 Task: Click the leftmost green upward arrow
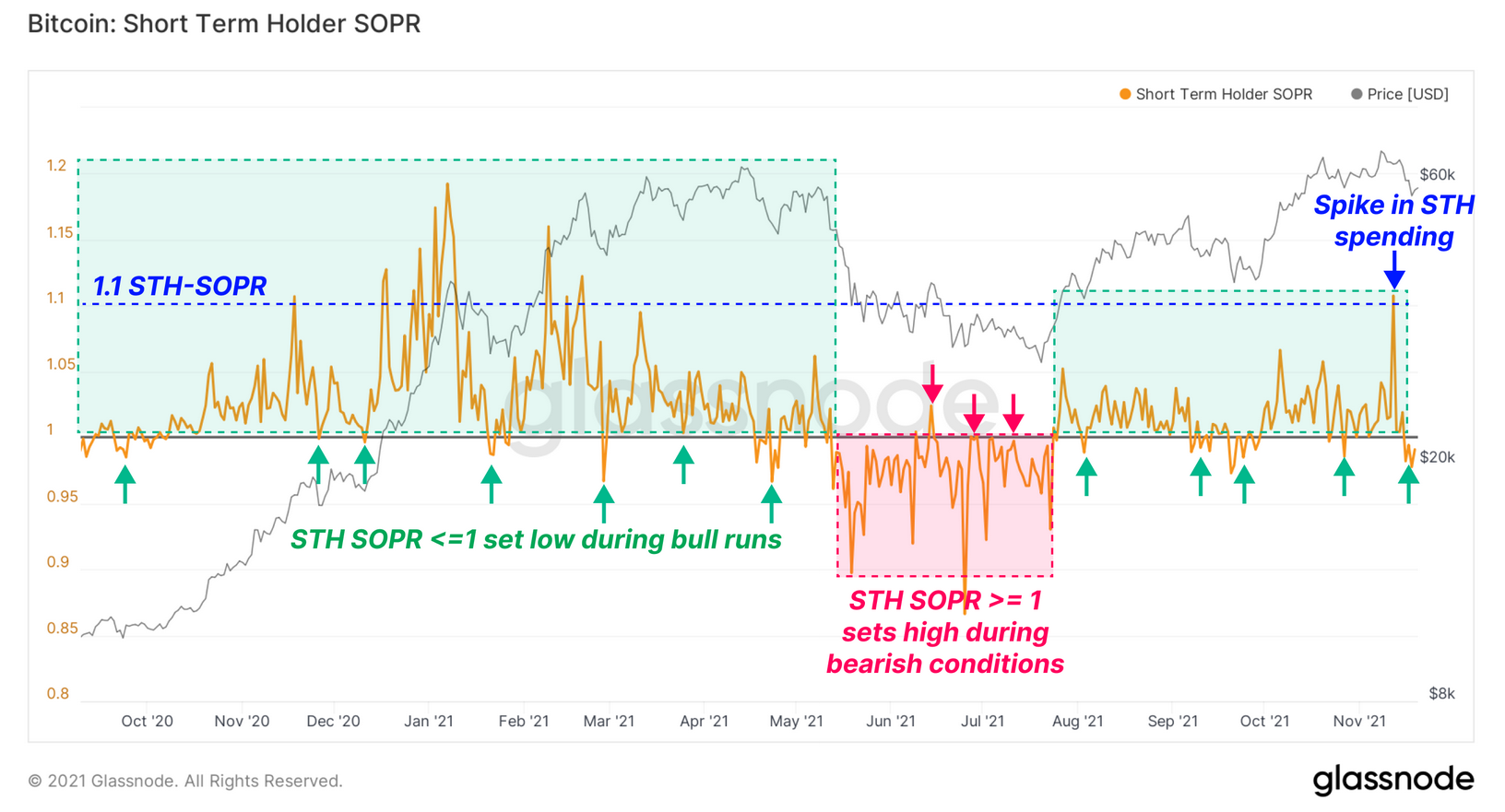point(124,484)
